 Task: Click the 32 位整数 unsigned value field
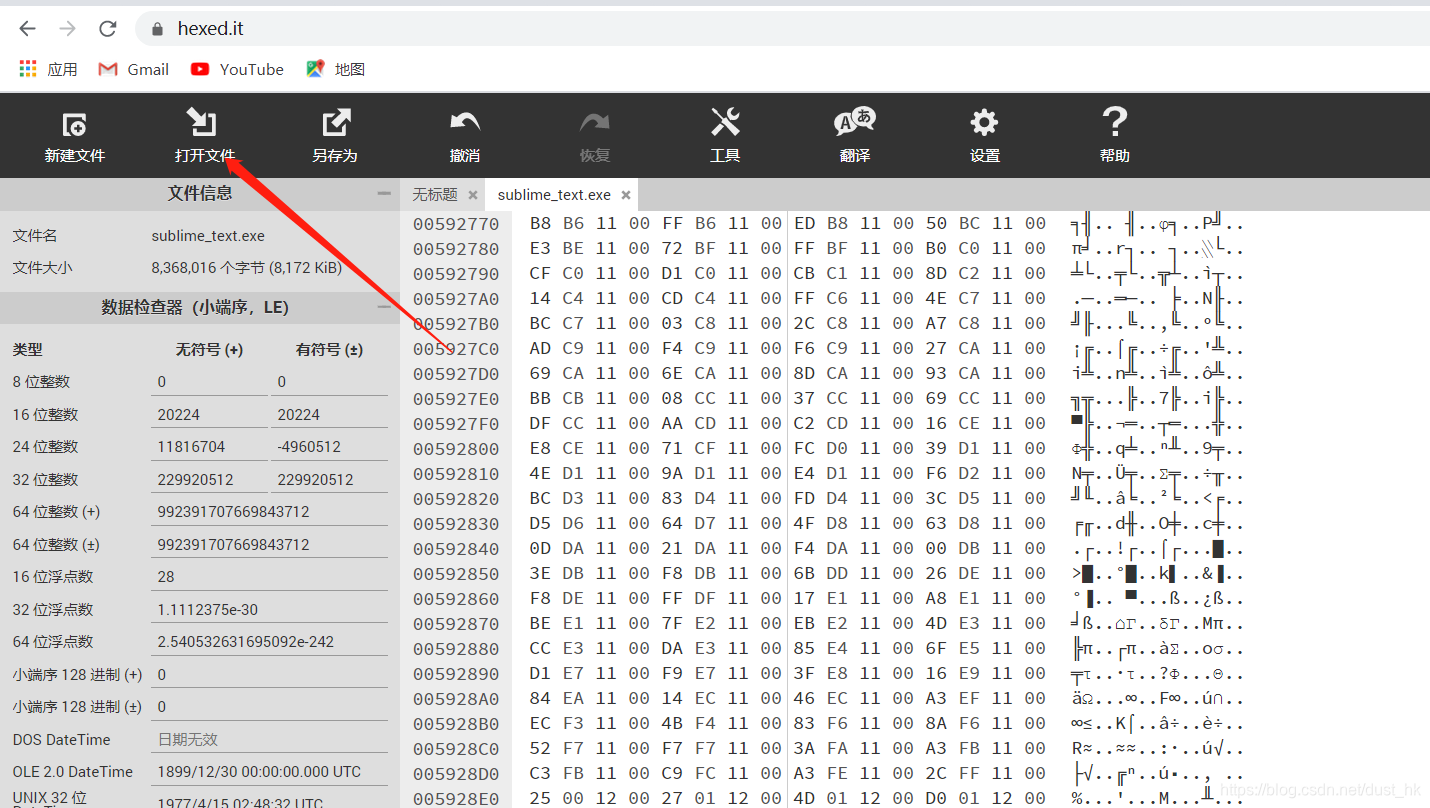pos(209,480)
